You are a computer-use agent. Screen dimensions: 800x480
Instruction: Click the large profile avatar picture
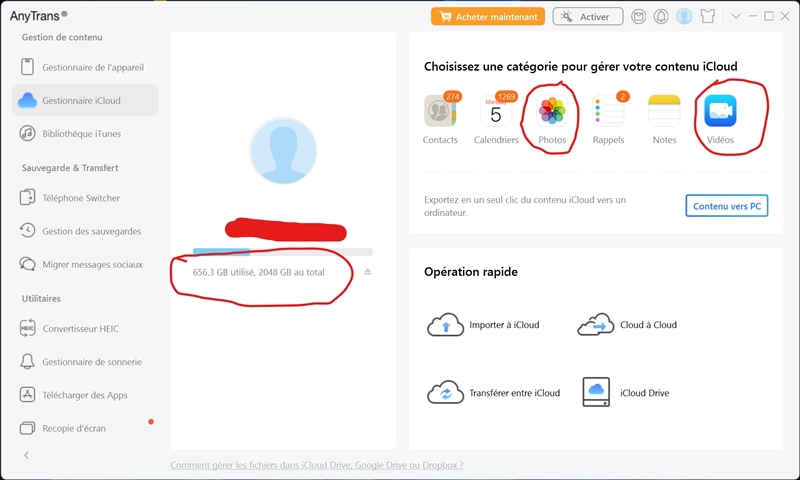pyautogui.click(x=283, y=150)
